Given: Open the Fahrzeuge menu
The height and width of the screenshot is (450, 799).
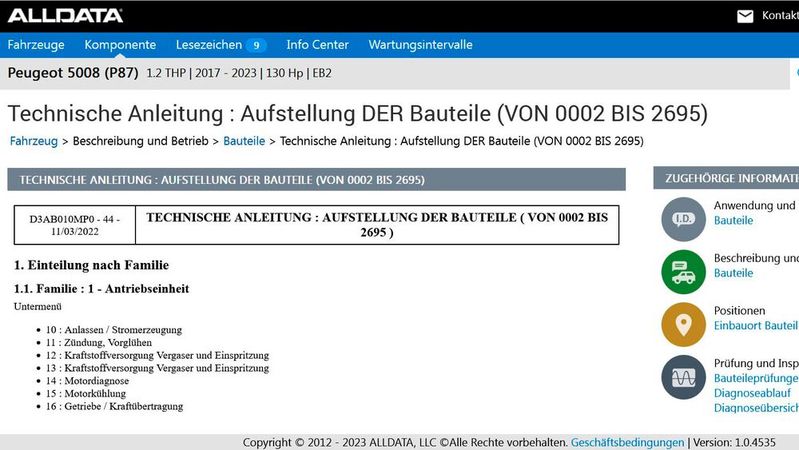Looking at the screenshot, I should (x=36, y=45).
